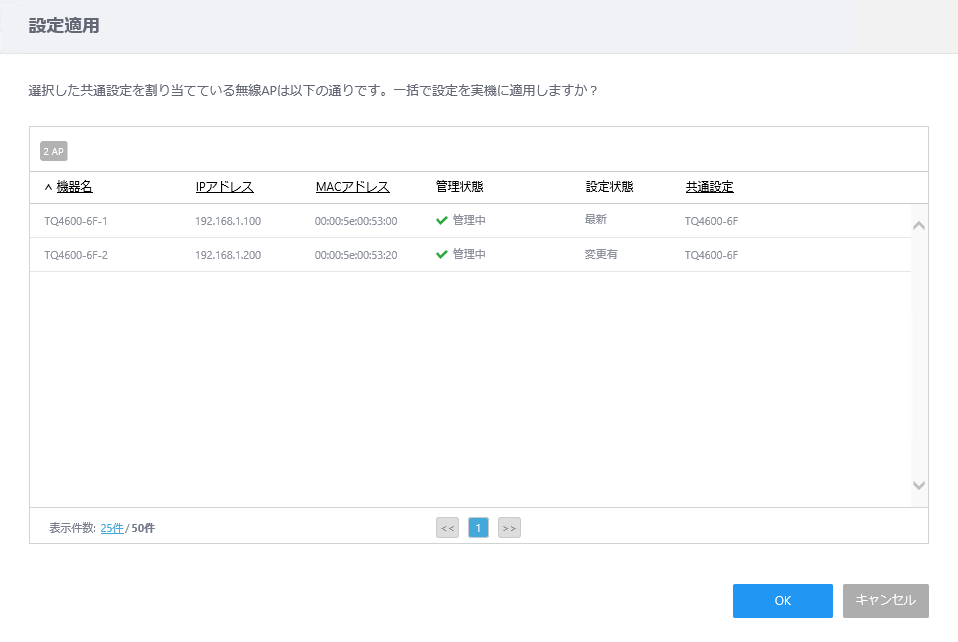Click the next page arrow button

509,527
